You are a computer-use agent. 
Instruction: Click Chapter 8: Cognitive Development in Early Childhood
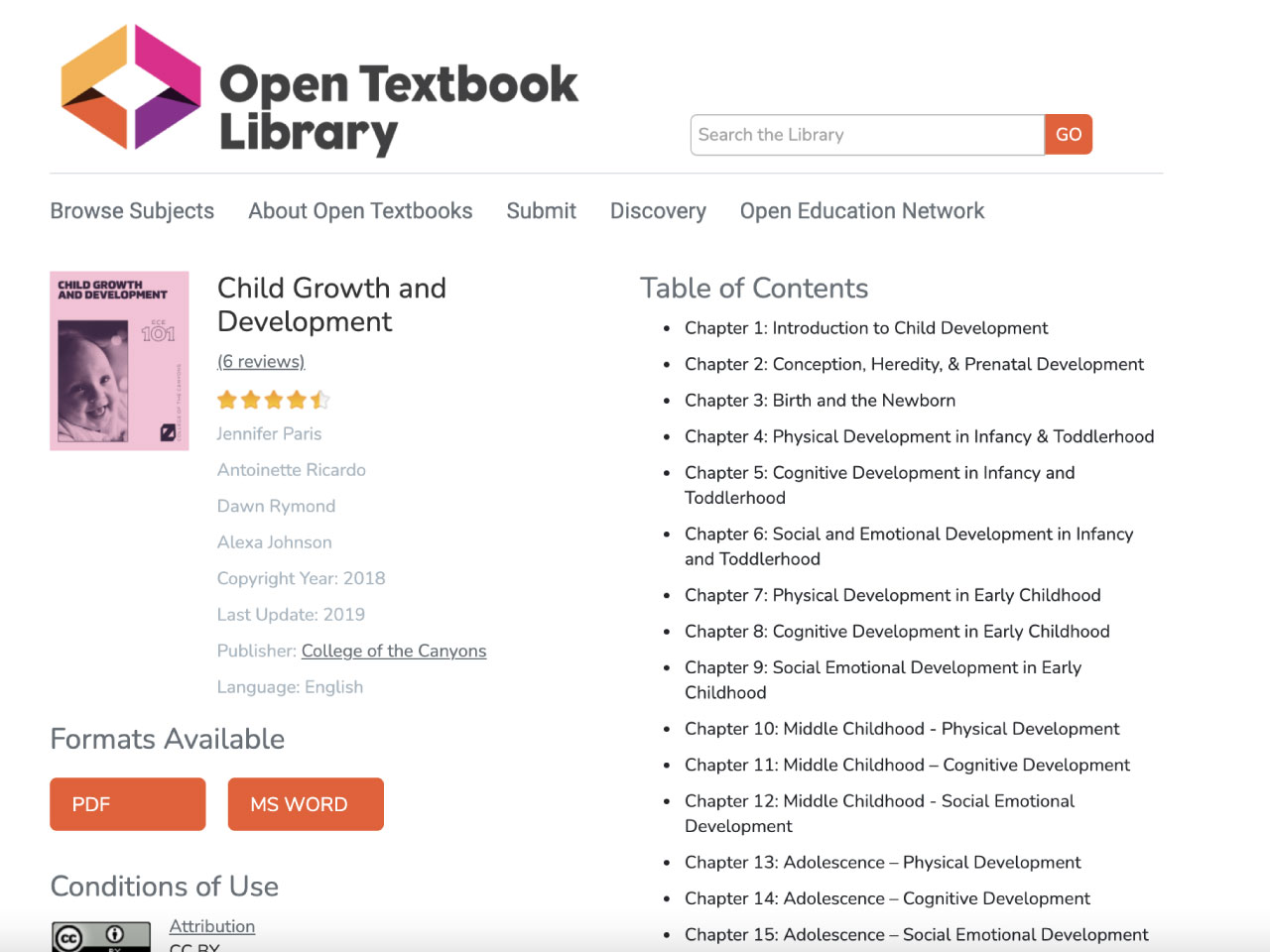click(x=897, y=632)
